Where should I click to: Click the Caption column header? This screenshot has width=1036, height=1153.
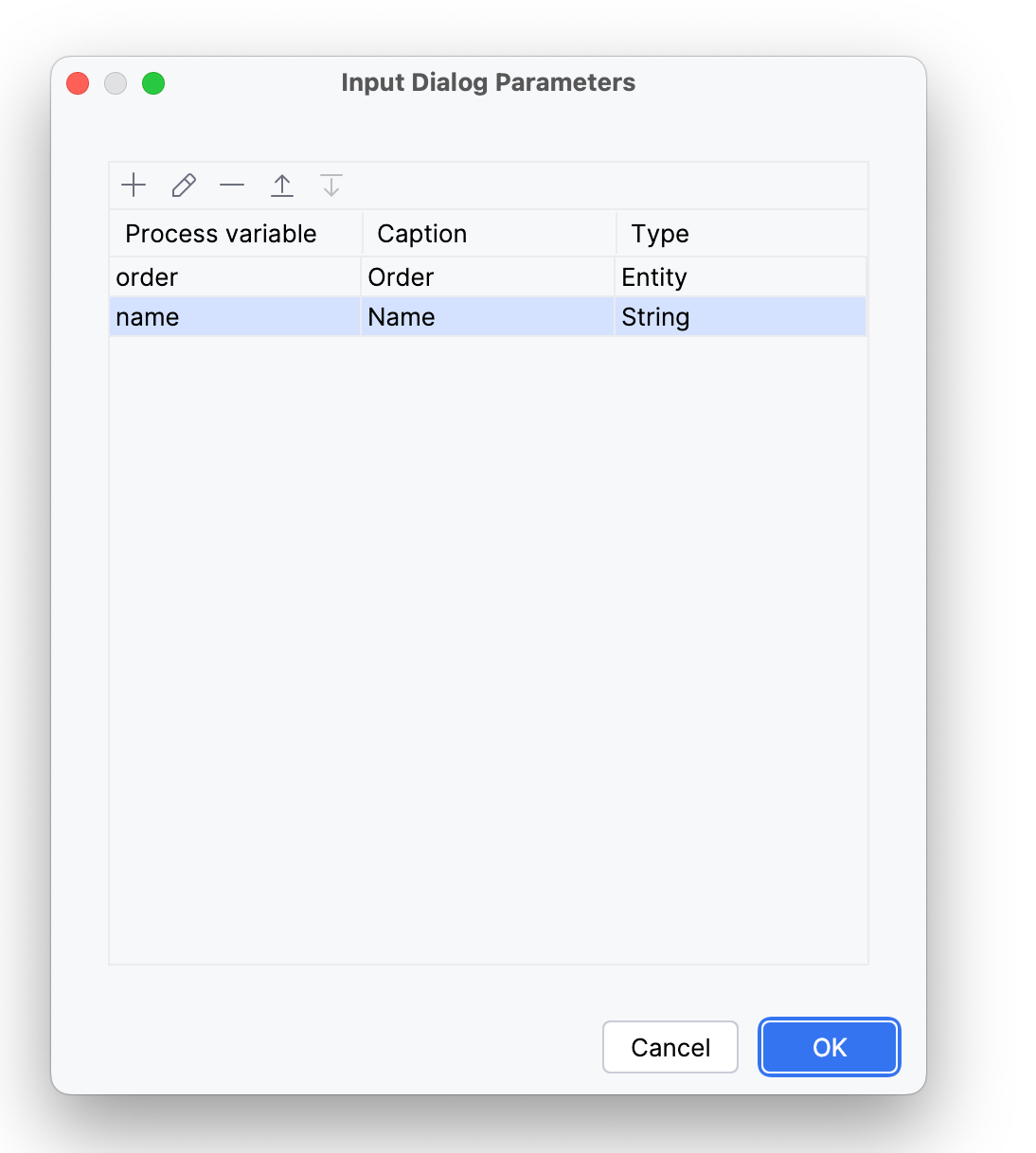(489, 234)
